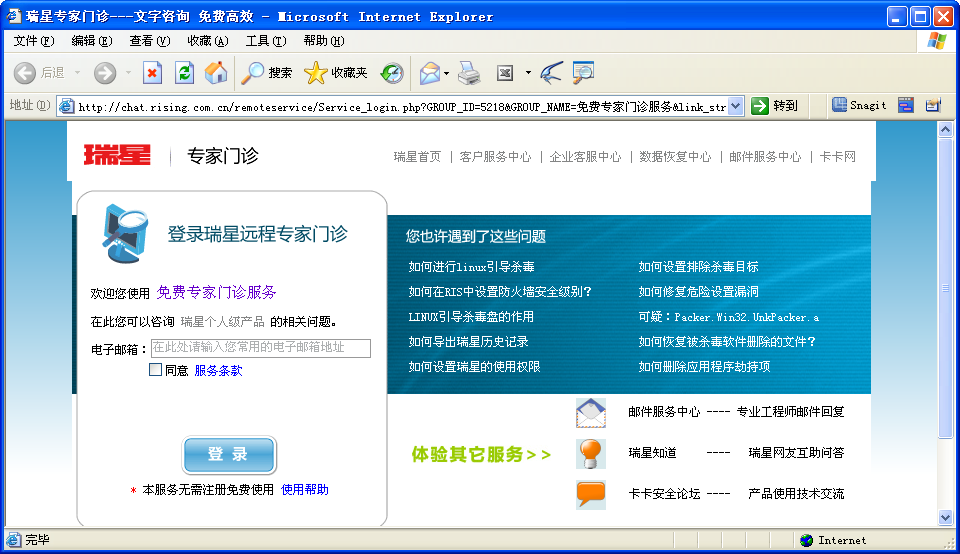This screenshot has height=554, width=960.
Task: Click the Snagit toolbar button
Action: click(859, 105)
